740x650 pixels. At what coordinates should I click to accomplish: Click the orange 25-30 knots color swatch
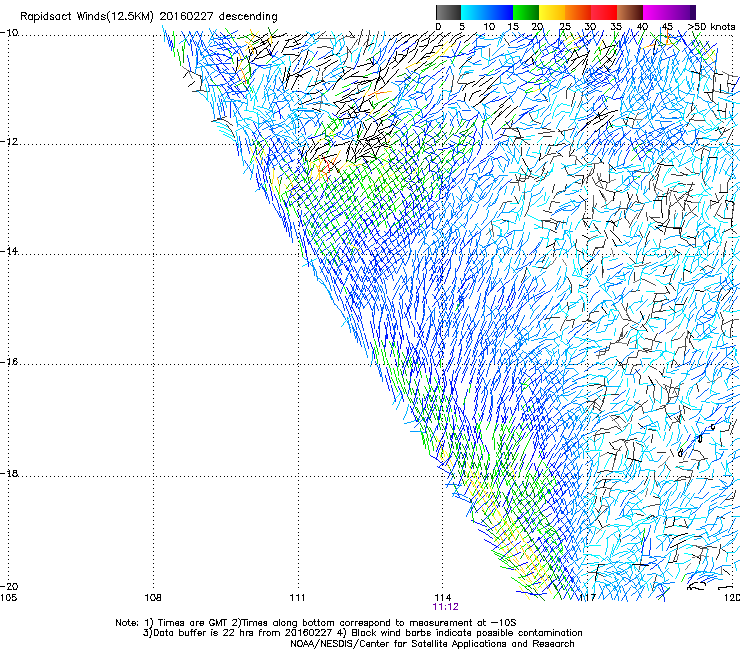(x=578, y=12)
